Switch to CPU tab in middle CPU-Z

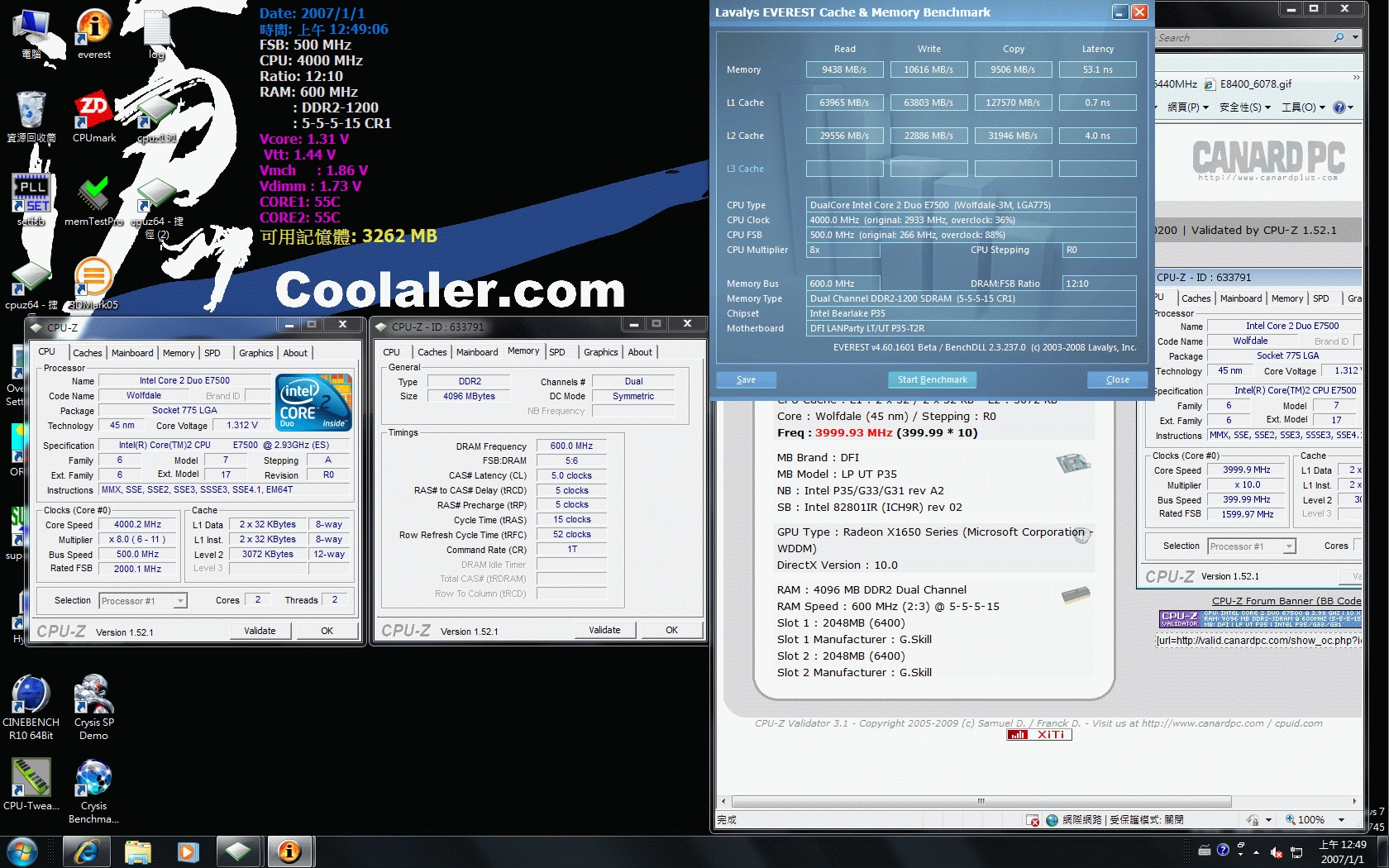[x=392, y=352]
